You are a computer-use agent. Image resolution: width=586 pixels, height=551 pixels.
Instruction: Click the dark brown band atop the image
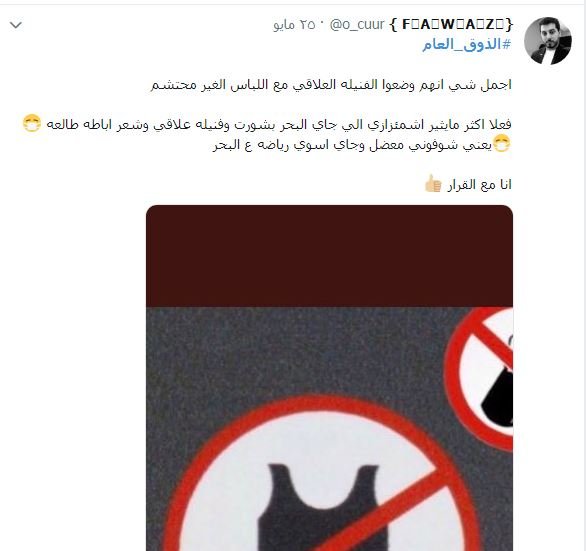pyautogui.click(x=329, y=256)
